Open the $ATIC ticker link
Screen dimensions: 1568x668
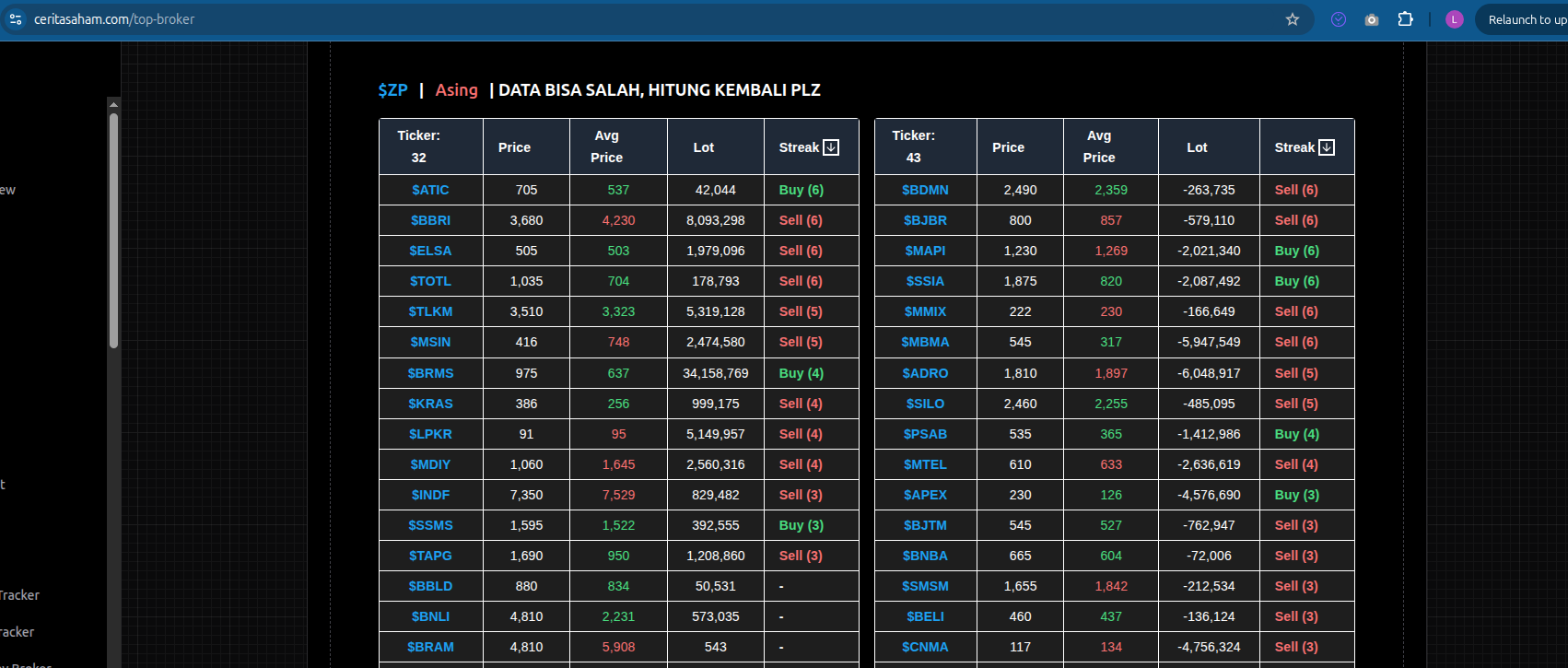(x=430, y=190)
